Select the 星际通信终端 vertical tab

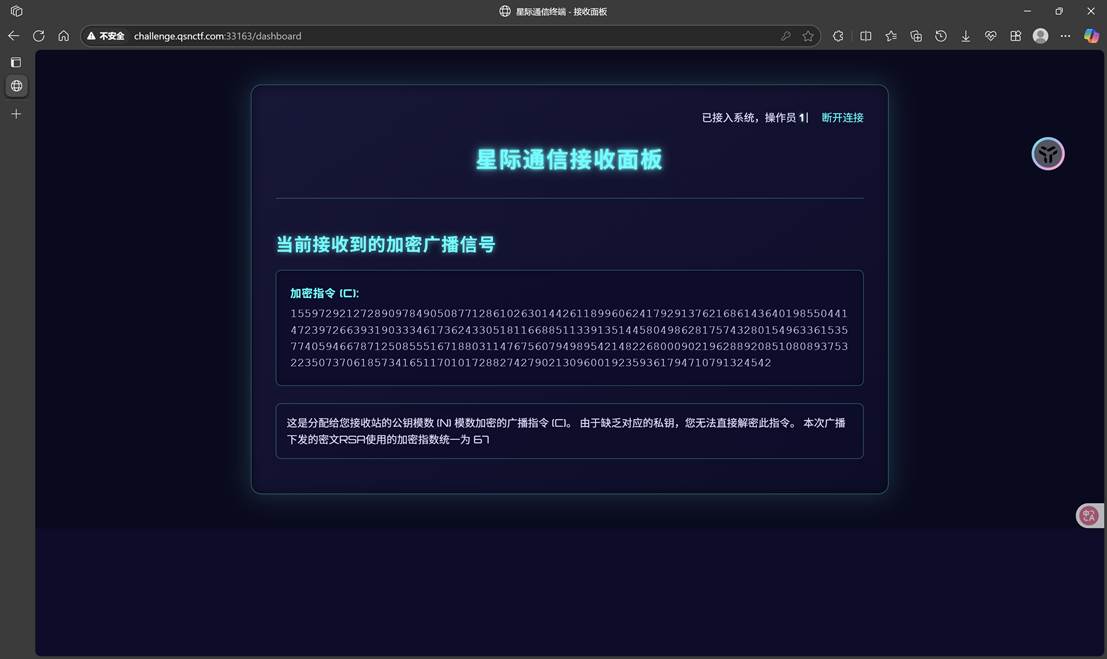[15, 86]
